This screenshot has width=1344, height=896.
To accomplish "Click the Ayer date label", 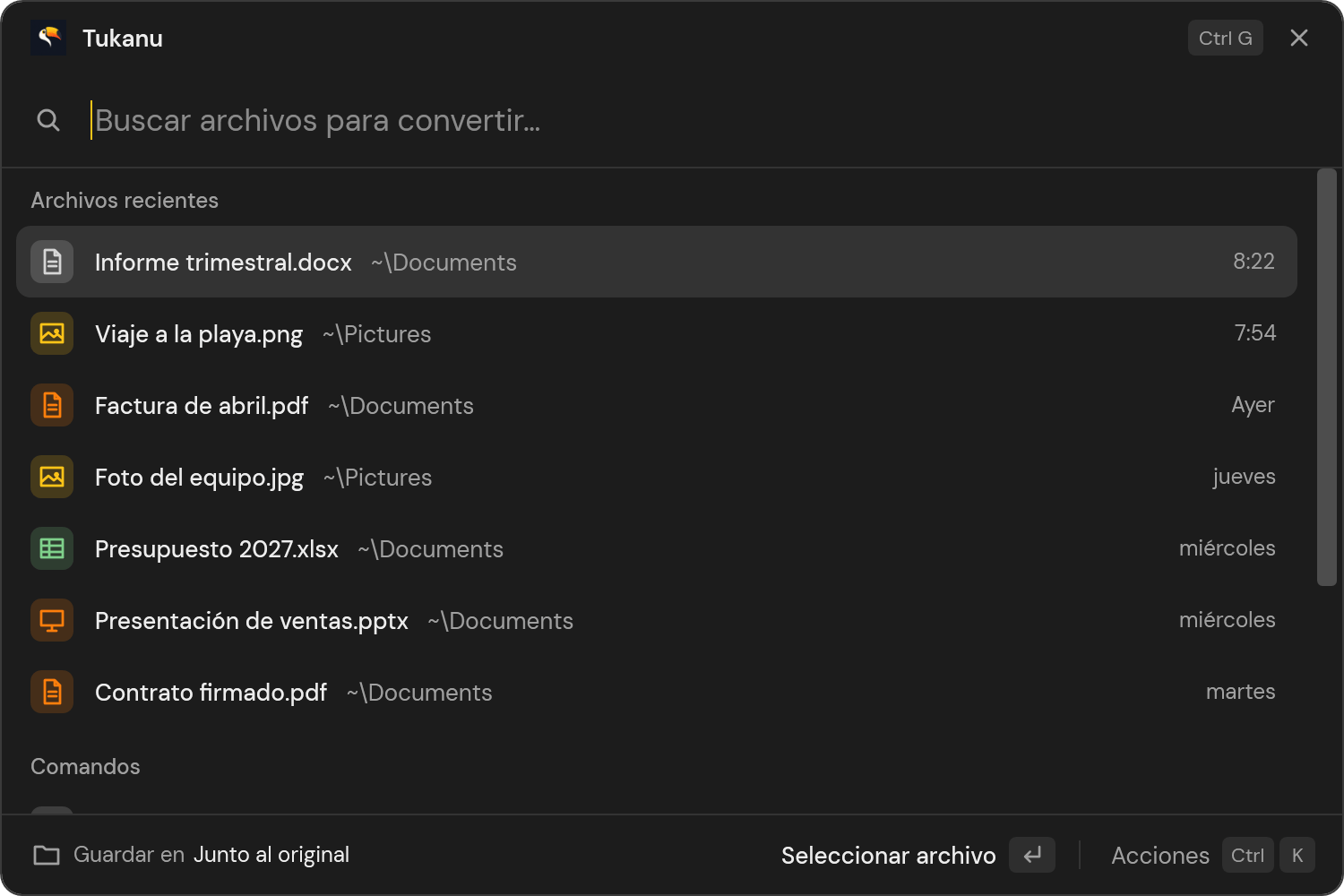I will click(x=1253, y=405).
